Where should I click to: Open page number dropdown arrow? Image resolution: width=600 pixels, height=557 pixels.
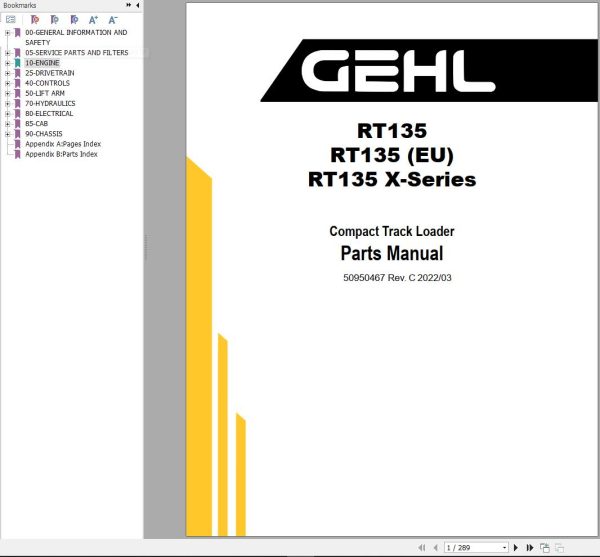click(504, 548)
